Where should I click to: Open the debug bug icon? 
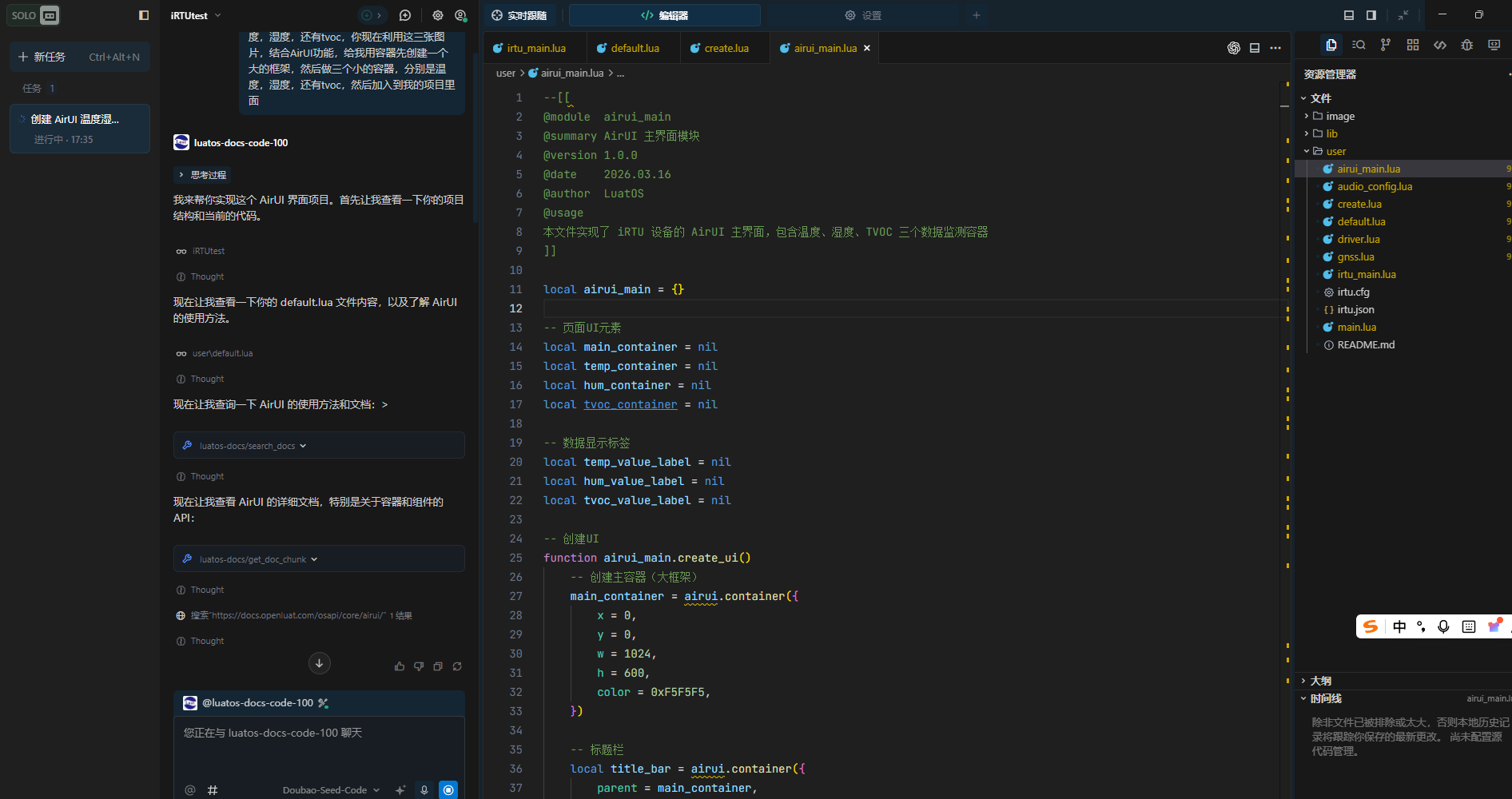click(1467, 45)
